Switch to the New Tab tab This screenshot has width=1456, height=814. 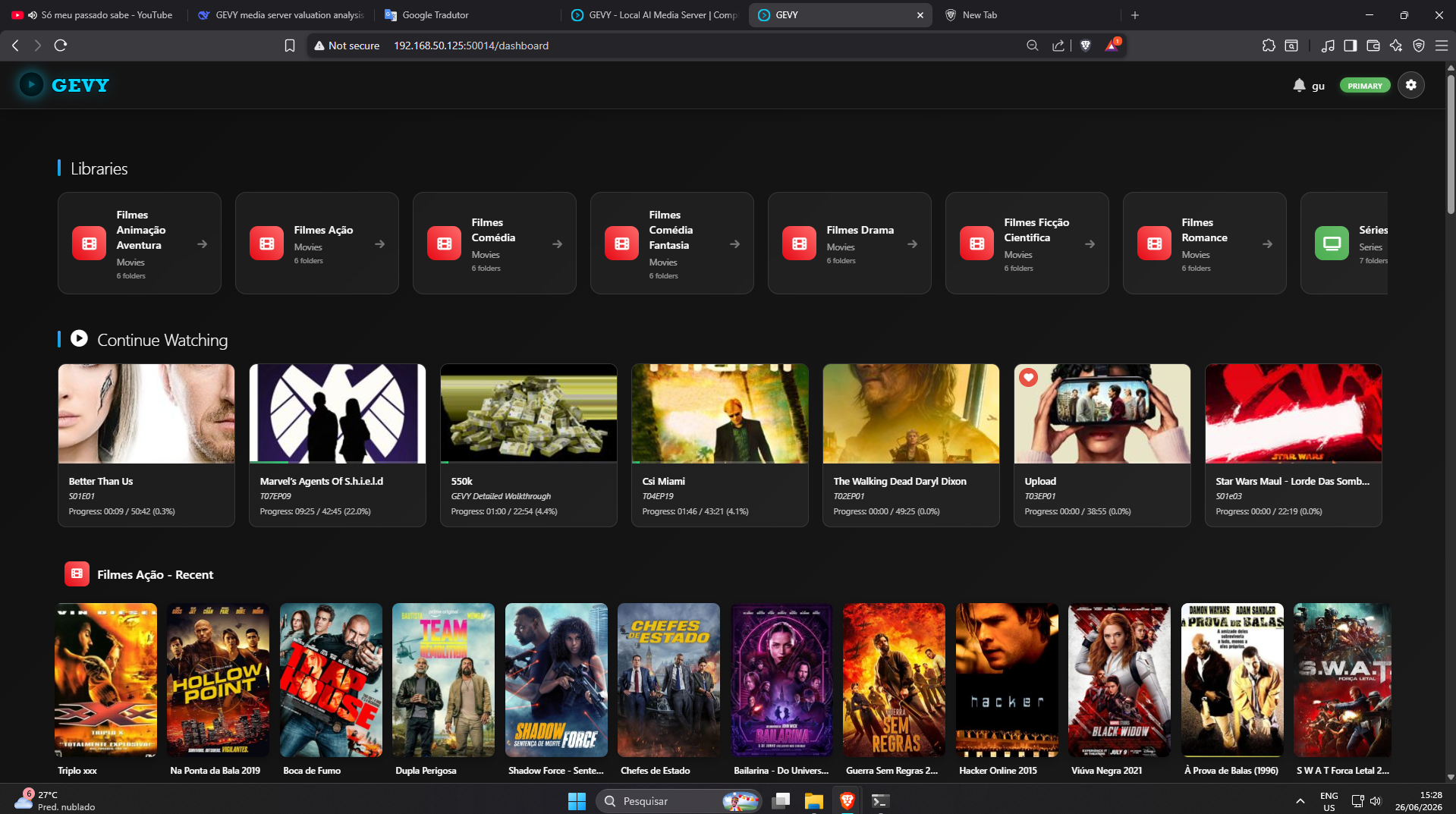[1027, 15]
